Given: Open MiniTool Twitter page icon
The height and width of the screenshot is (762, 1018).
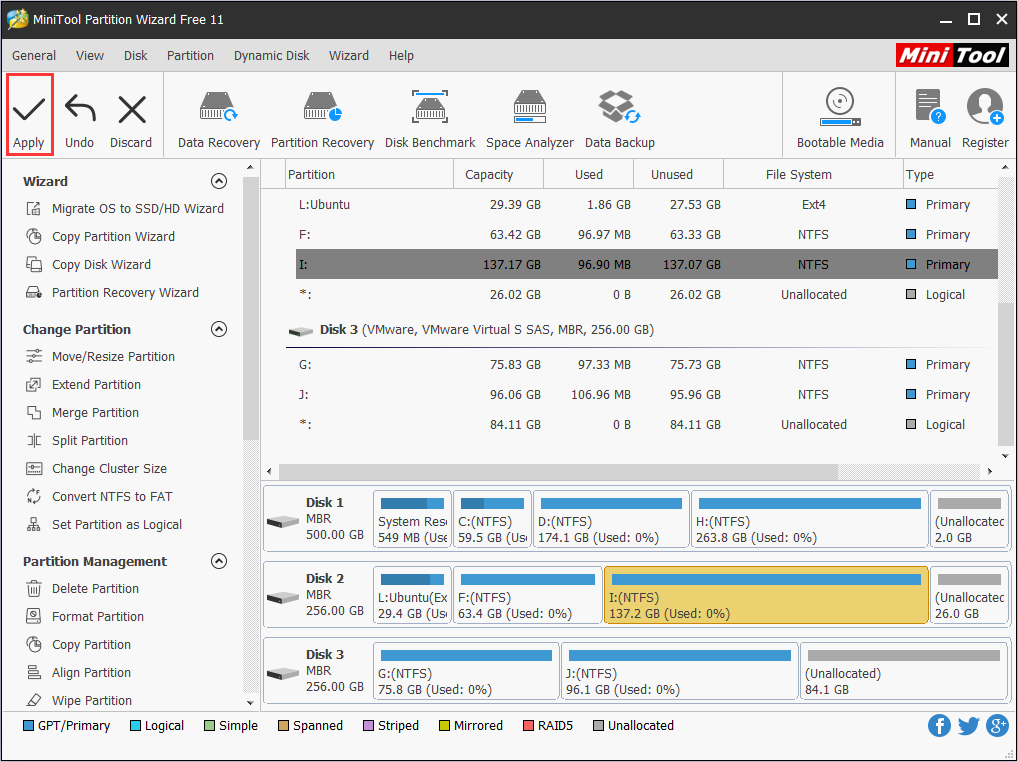Looking at the screenshot, I should click(968, 725).
